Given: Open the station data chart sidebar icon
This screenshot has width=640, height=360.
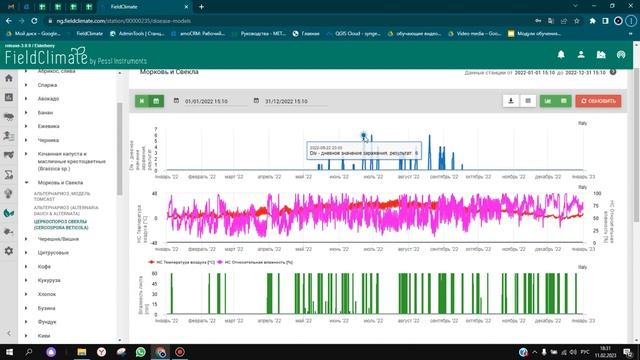Looking at the screenshot, I should tap(9, 97).
